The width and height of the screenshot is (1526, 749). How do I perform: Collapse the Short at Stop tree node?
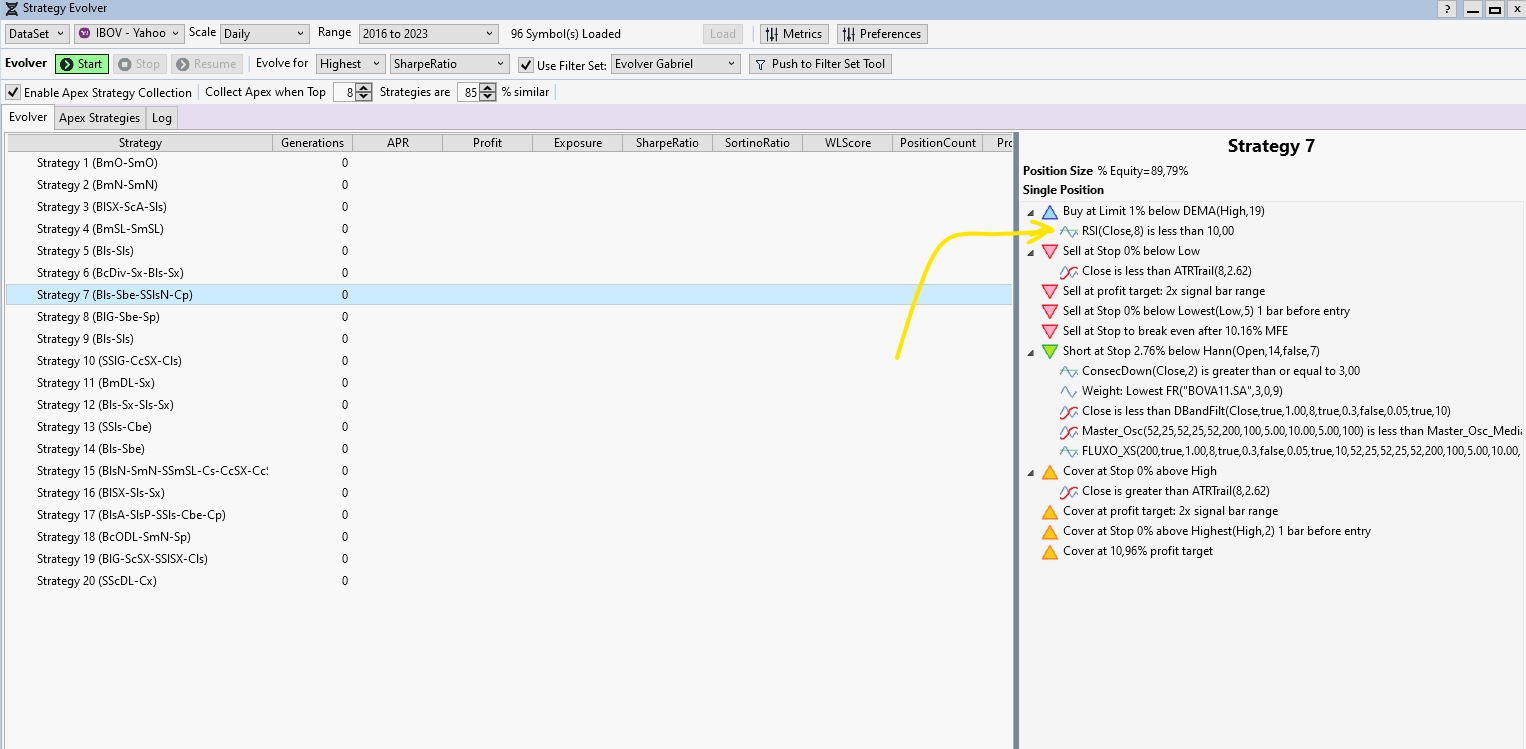click(1031, 351)
